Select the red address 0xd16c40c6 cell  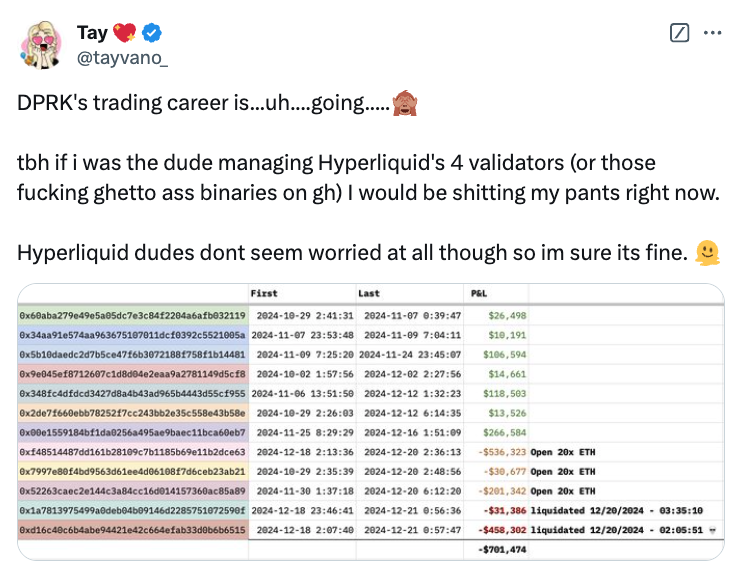click(x=133, y=530)
